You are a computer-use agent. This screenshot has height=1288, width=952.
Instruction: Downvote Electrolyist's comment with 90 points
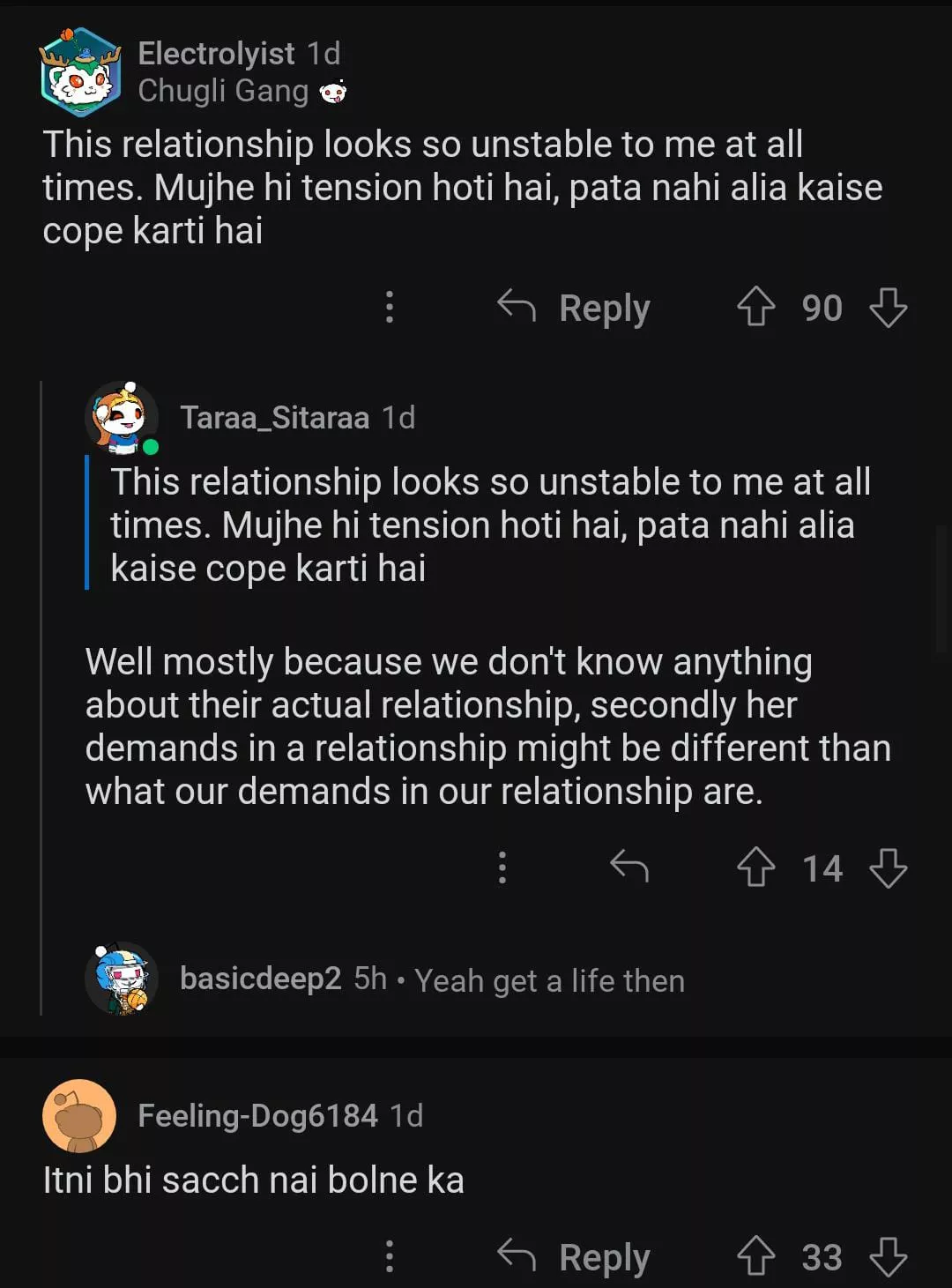coord(888,308)
